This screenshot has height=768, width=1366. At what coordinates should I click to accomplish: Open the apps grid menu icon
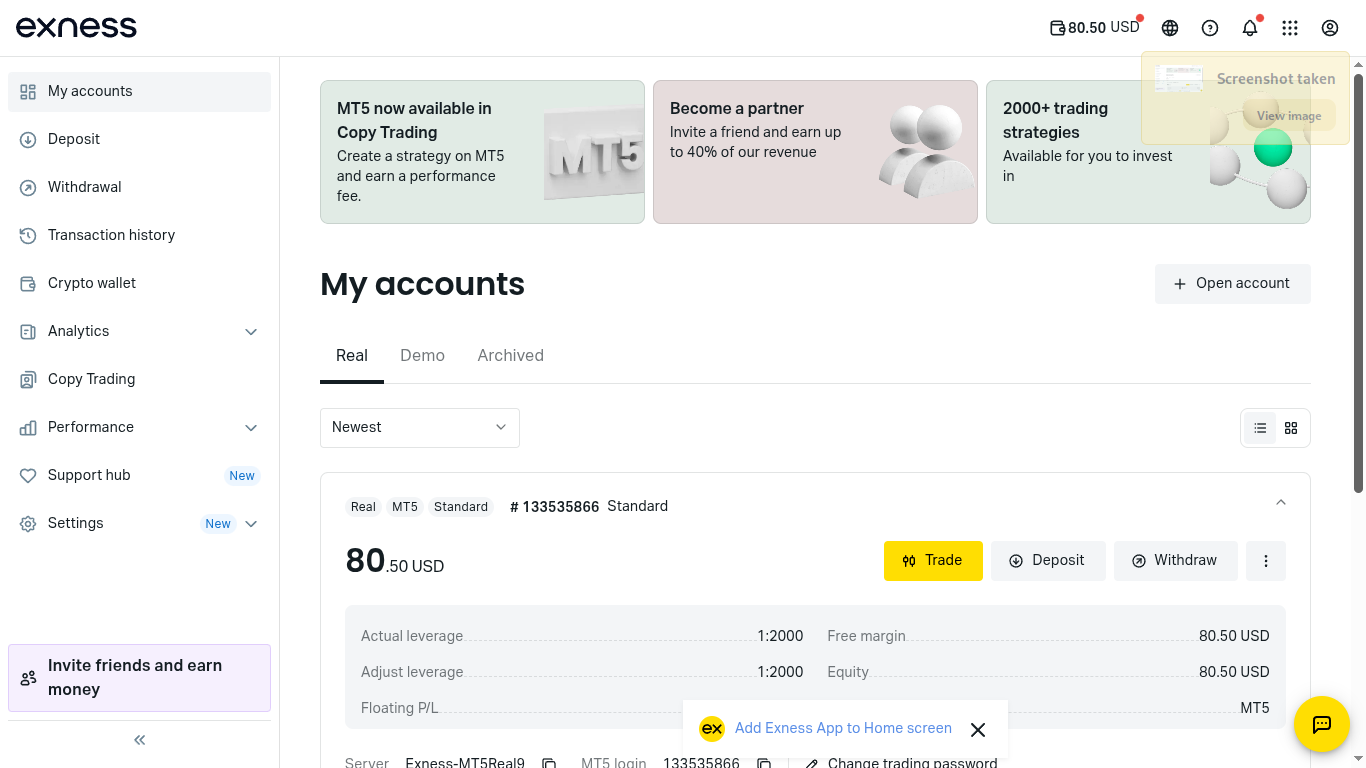click(1290, 28)
